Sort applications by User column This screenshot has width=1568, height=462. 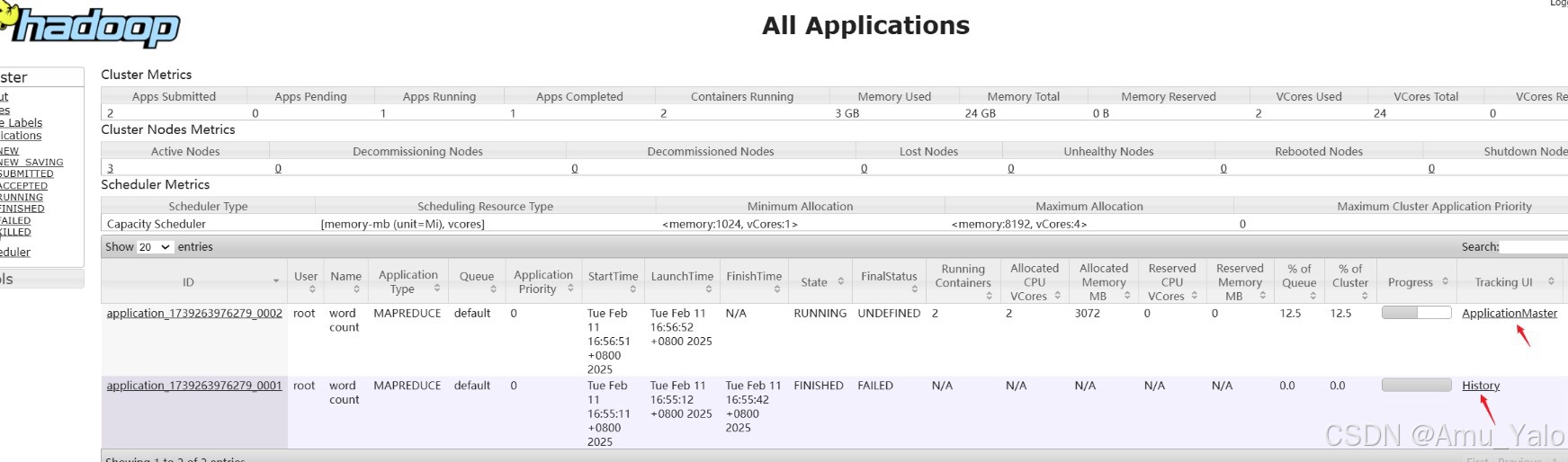[306, 281]
